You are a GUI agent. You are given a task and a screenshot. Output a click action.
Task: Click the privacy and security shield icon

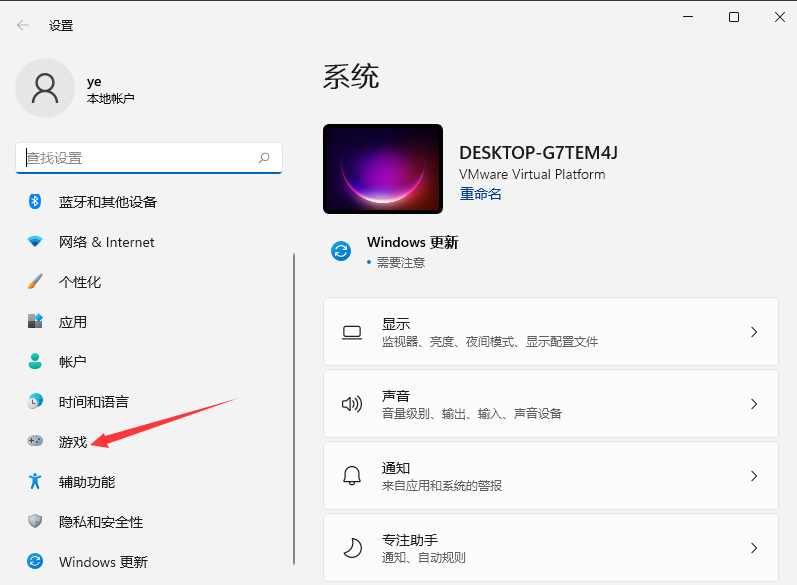35,522
